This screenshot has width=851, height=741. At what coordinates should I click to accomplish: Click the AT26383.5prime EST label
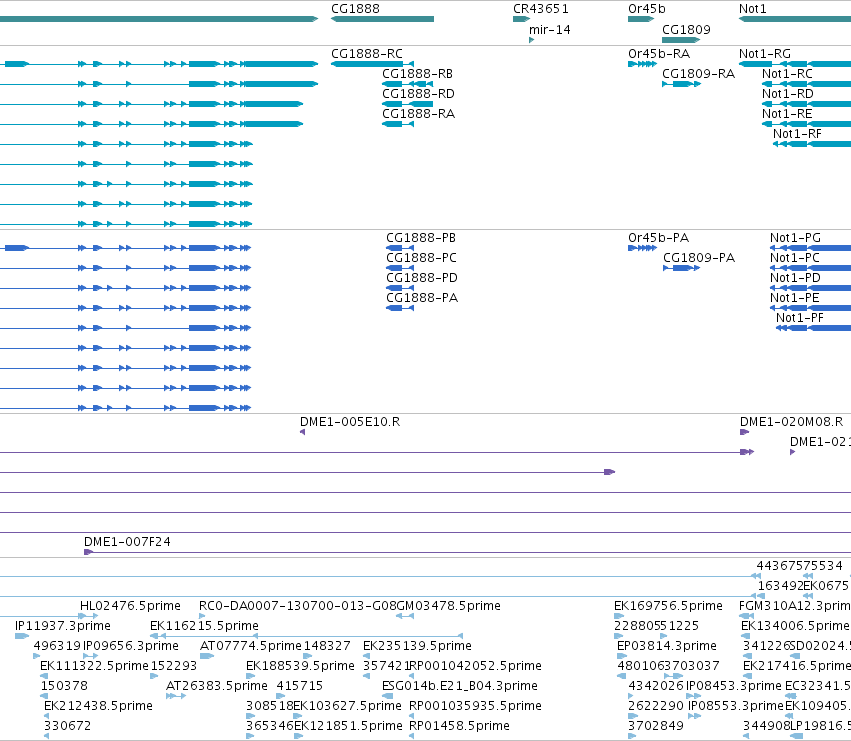point(217,686)
